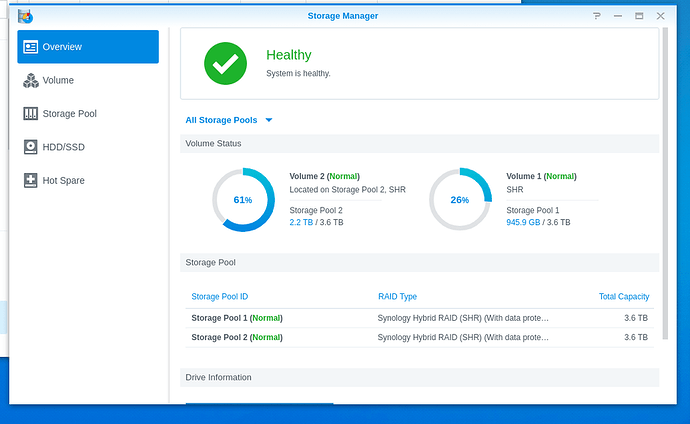Click the Storage Pool 2 label under Volume 2
Viewport: 690px width, 424px height.
point(316,210)
